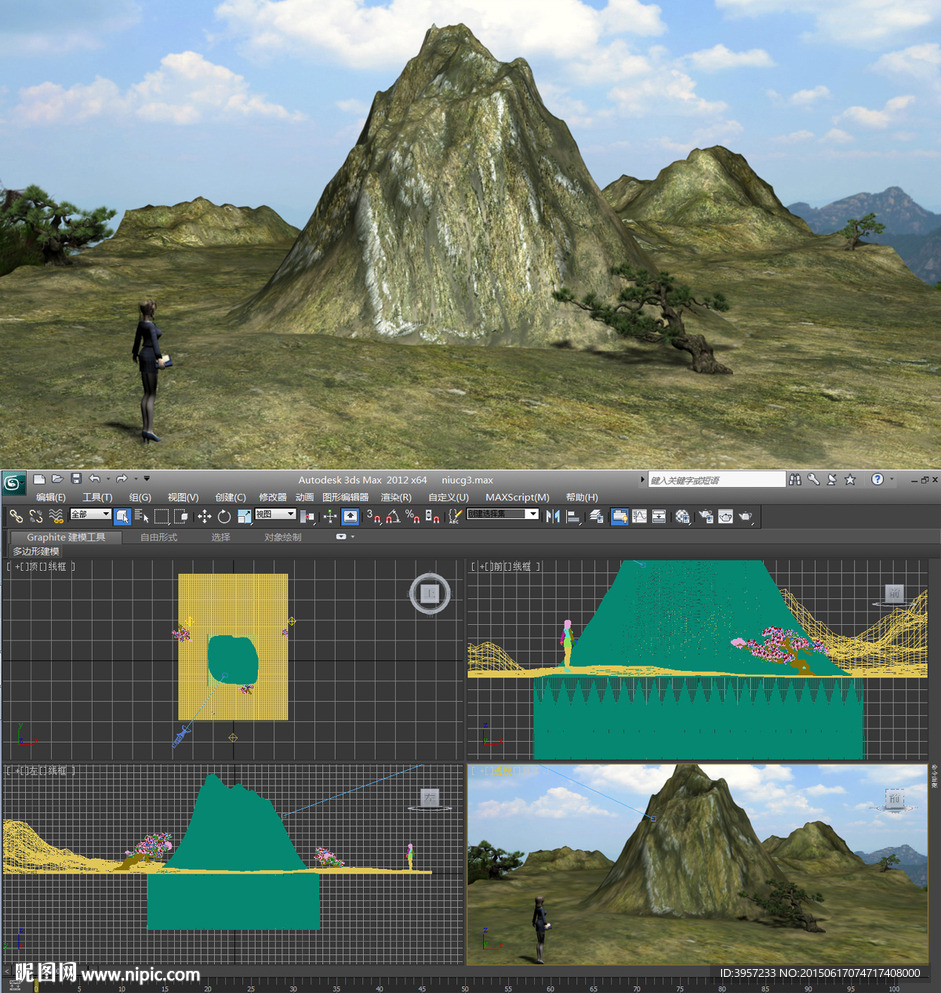
Task: Click the 多边形建模 panel label
Action: (x=37, y=549)
